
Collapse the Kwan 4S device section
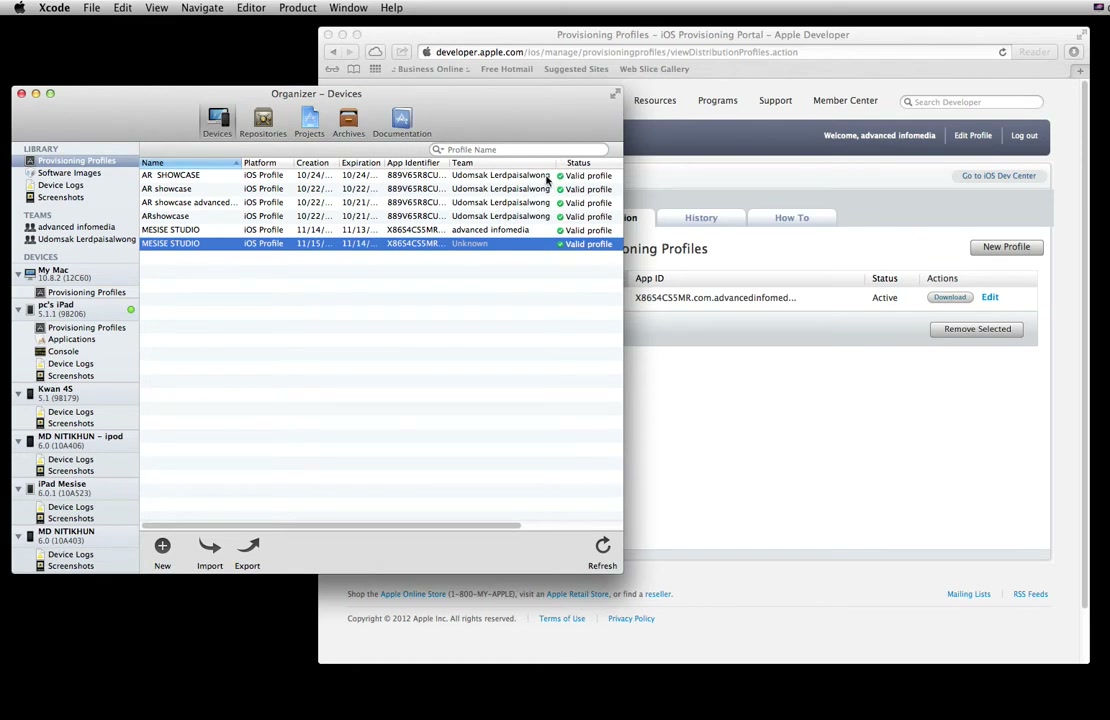click(18, 394)
